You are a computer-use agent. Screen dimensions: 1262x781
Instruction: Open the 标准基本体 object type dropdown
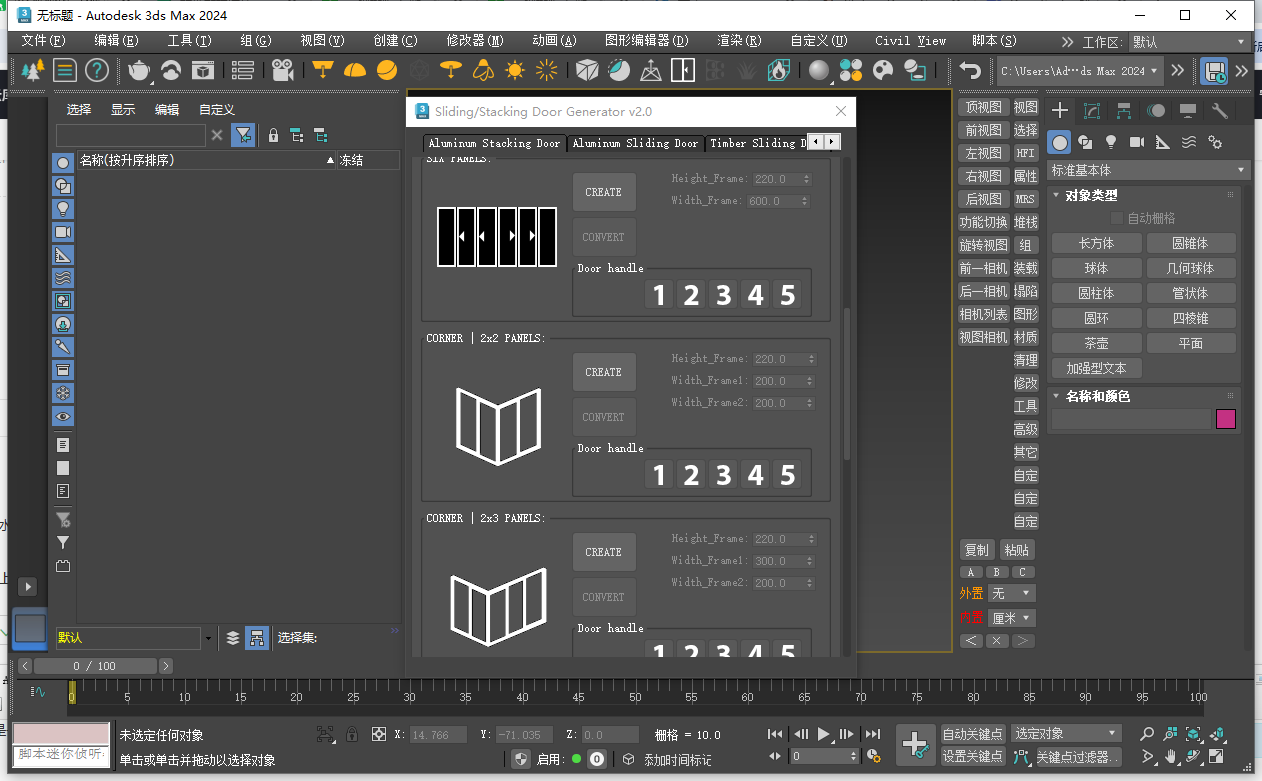click(x=1148, y=170)
